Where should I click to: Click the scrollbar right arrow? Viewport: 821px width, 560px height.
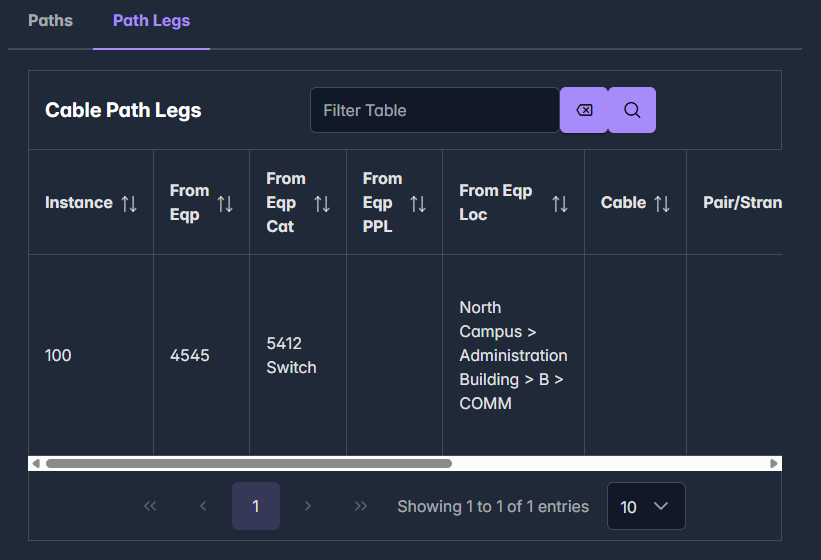pyautogui.click(x=774, y=464)
